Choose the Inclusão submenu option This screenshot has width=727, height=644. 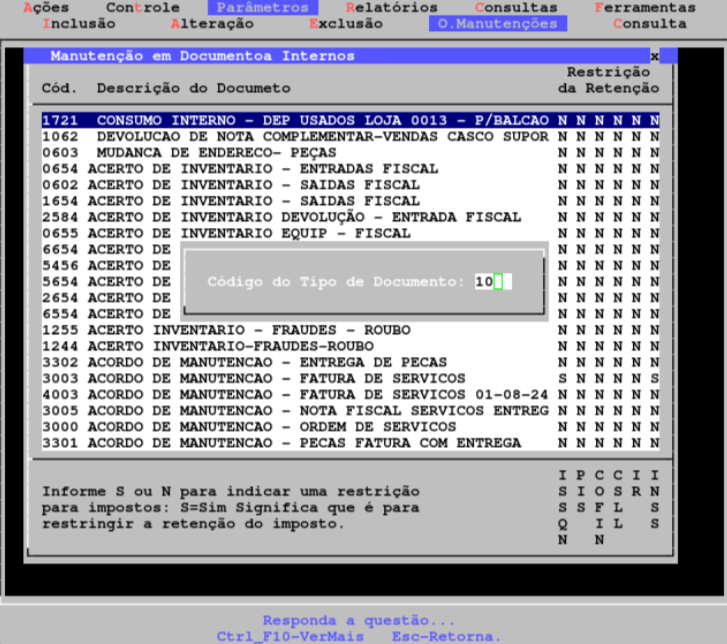point(80,23)
